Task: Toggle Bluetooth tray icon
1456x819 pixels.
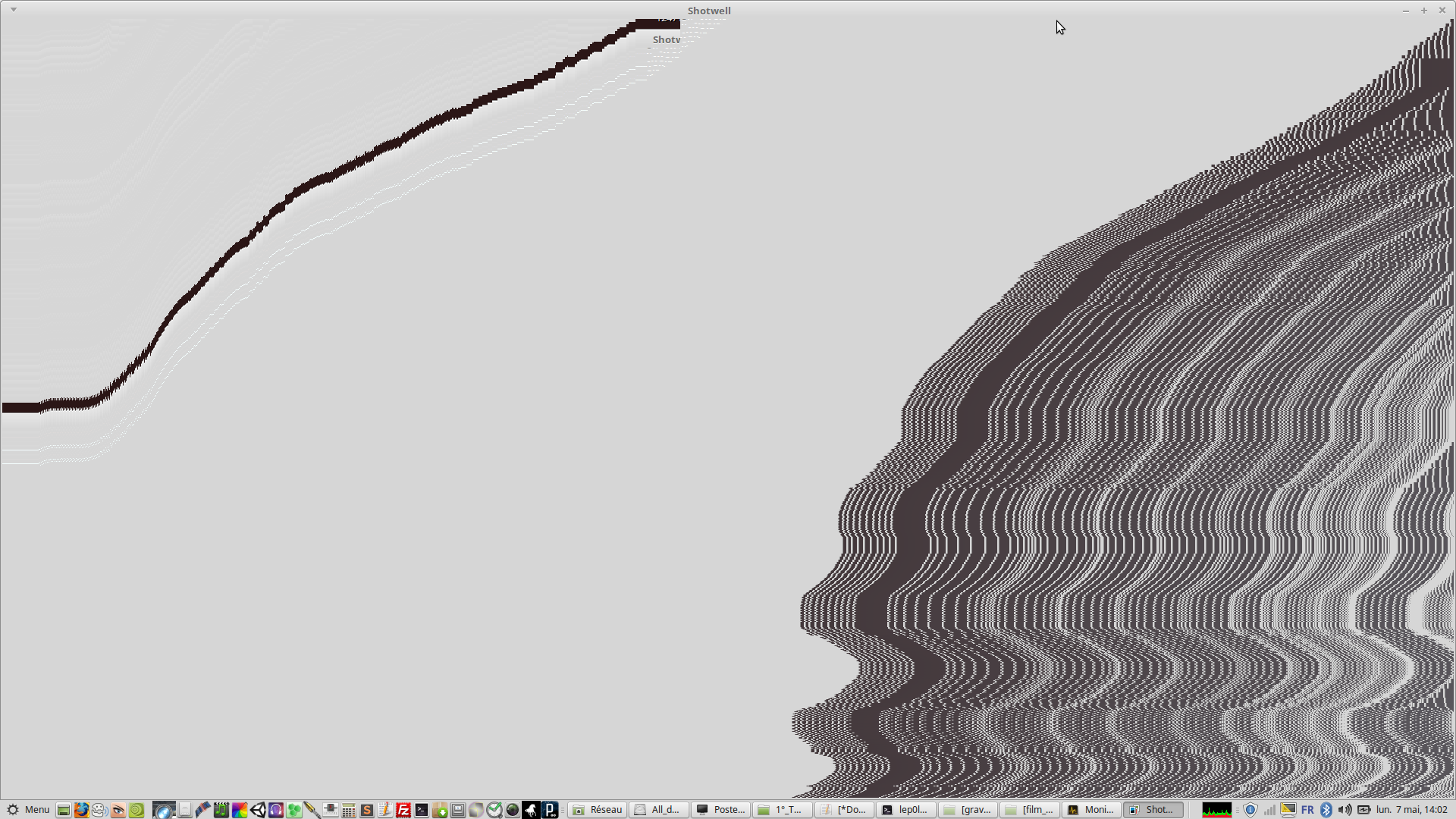Action: tap(1326, 810)
